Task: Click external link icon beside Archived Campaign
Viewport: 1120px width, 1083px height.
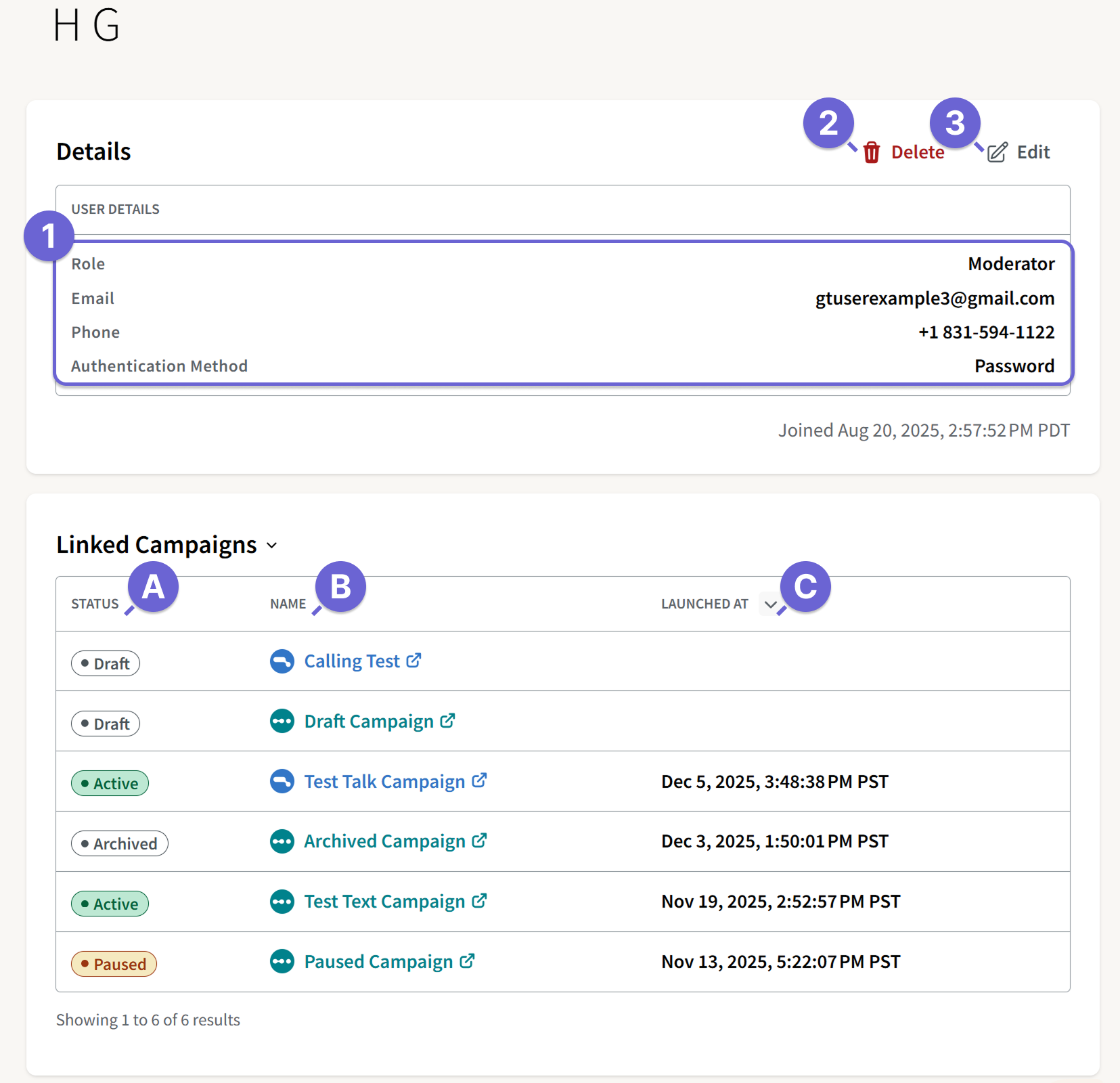Action: tap(480, 841)
